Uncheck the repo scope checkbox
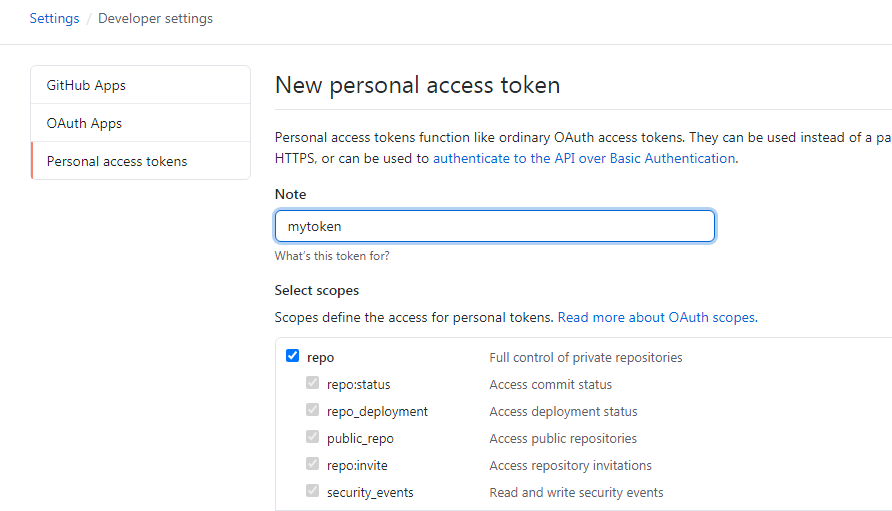892x511 pixels. click(292, 356)
